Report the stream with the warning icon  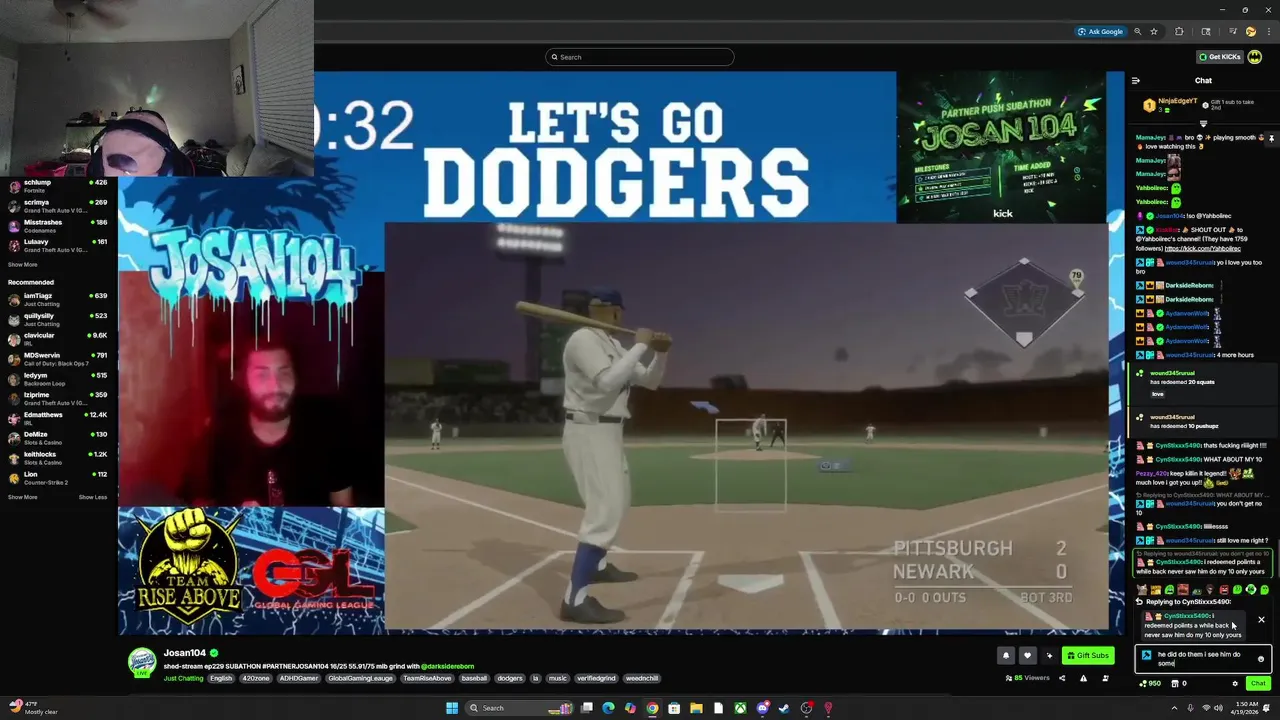click(x=1083, y=678)
